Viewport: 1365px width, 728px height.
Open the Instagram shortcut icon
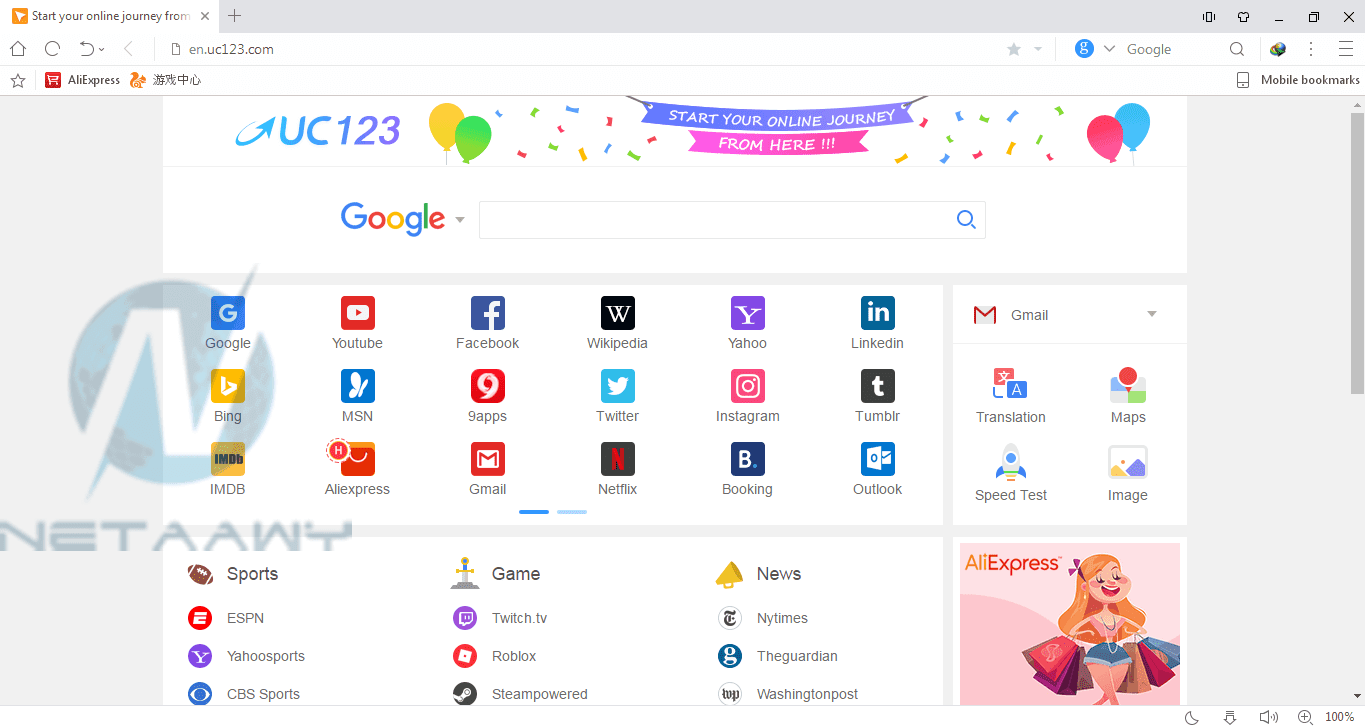(748, 386)
